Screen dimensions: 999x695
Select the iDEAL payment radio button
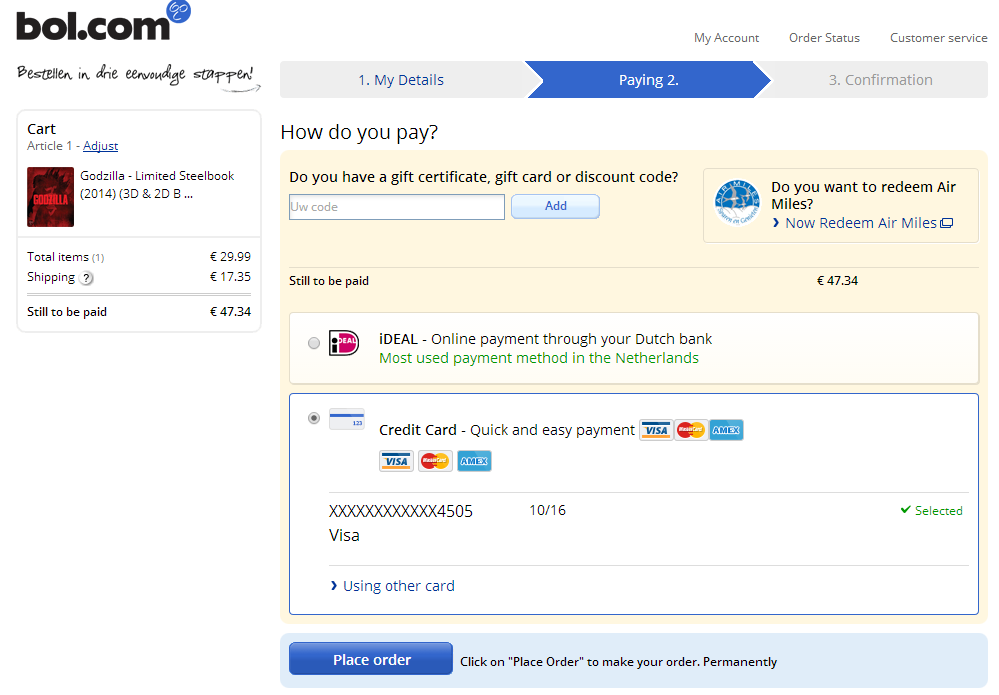(313, 343)
